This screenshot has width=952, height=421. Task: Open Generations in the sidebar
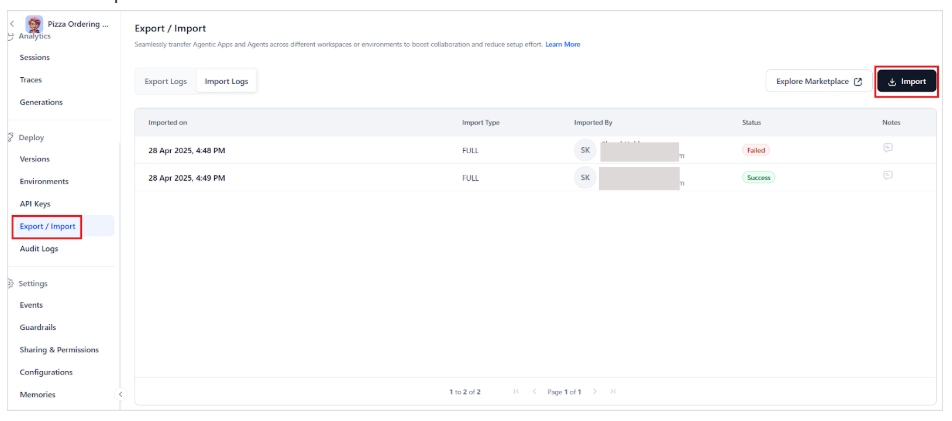pyautogui.click(x=41, y=102)
